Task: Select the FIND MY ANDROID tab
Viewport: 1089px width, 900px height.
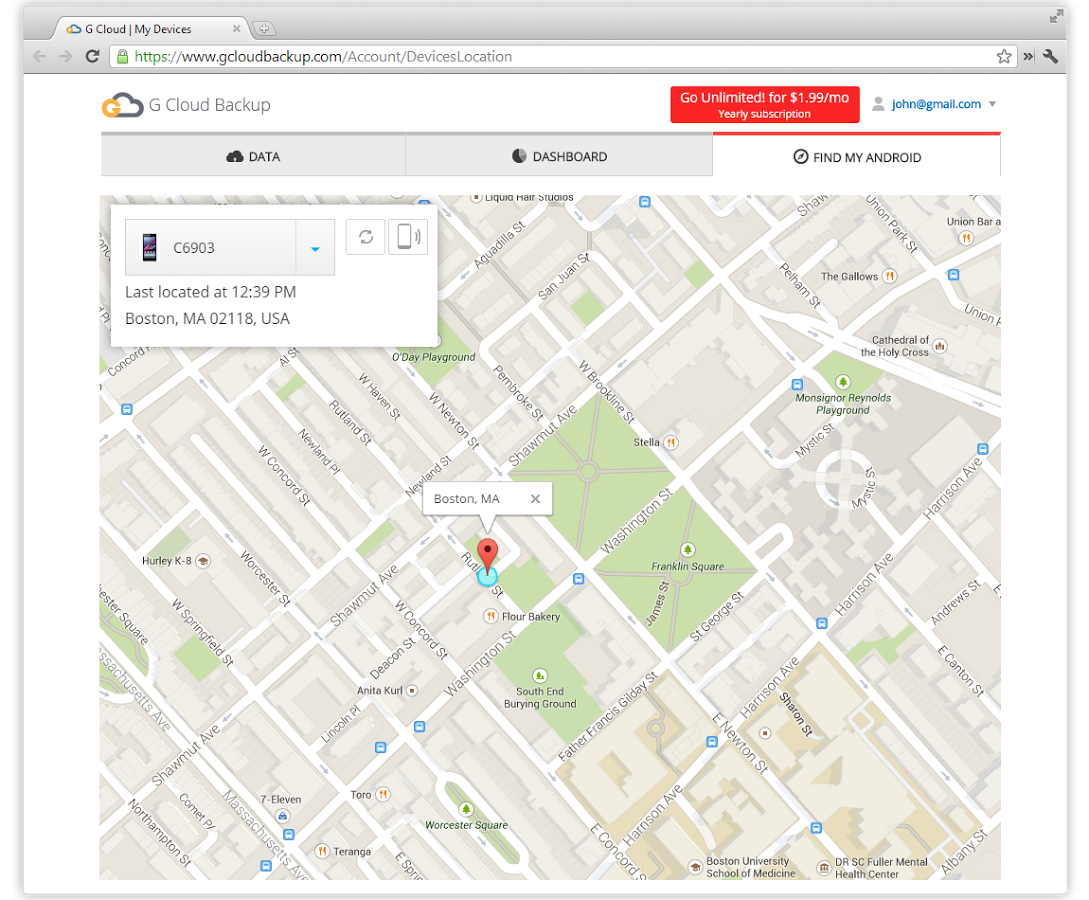Action: 856,157
